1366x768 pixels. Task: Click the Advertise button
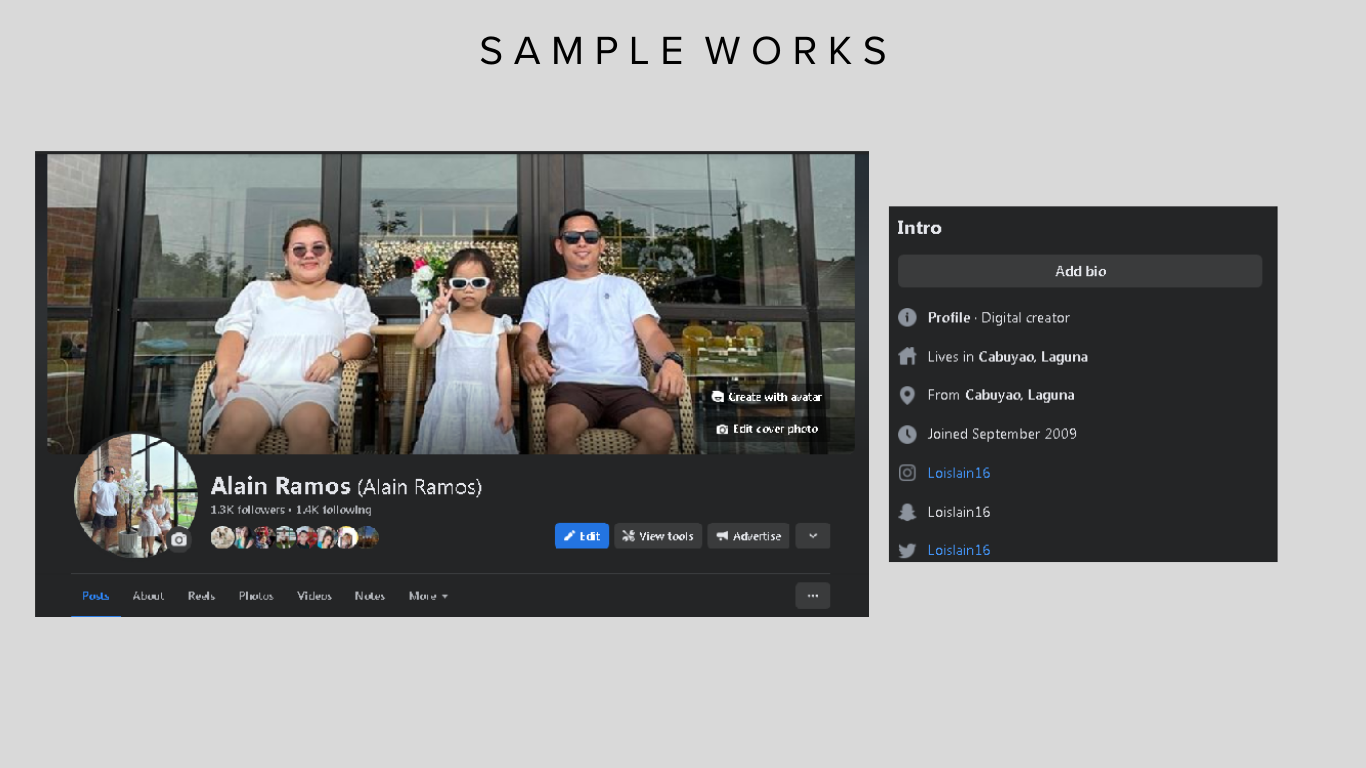point(748,536)
